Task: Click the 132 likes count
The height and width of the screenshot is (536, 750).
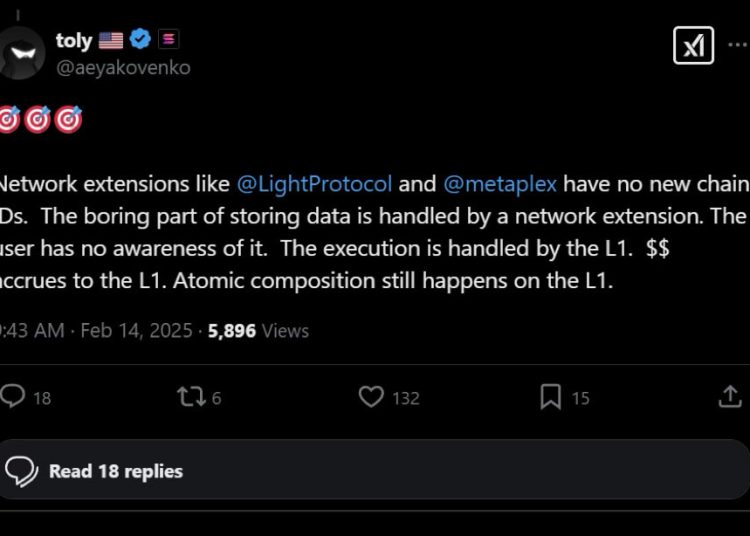Action: coord(405,398)
